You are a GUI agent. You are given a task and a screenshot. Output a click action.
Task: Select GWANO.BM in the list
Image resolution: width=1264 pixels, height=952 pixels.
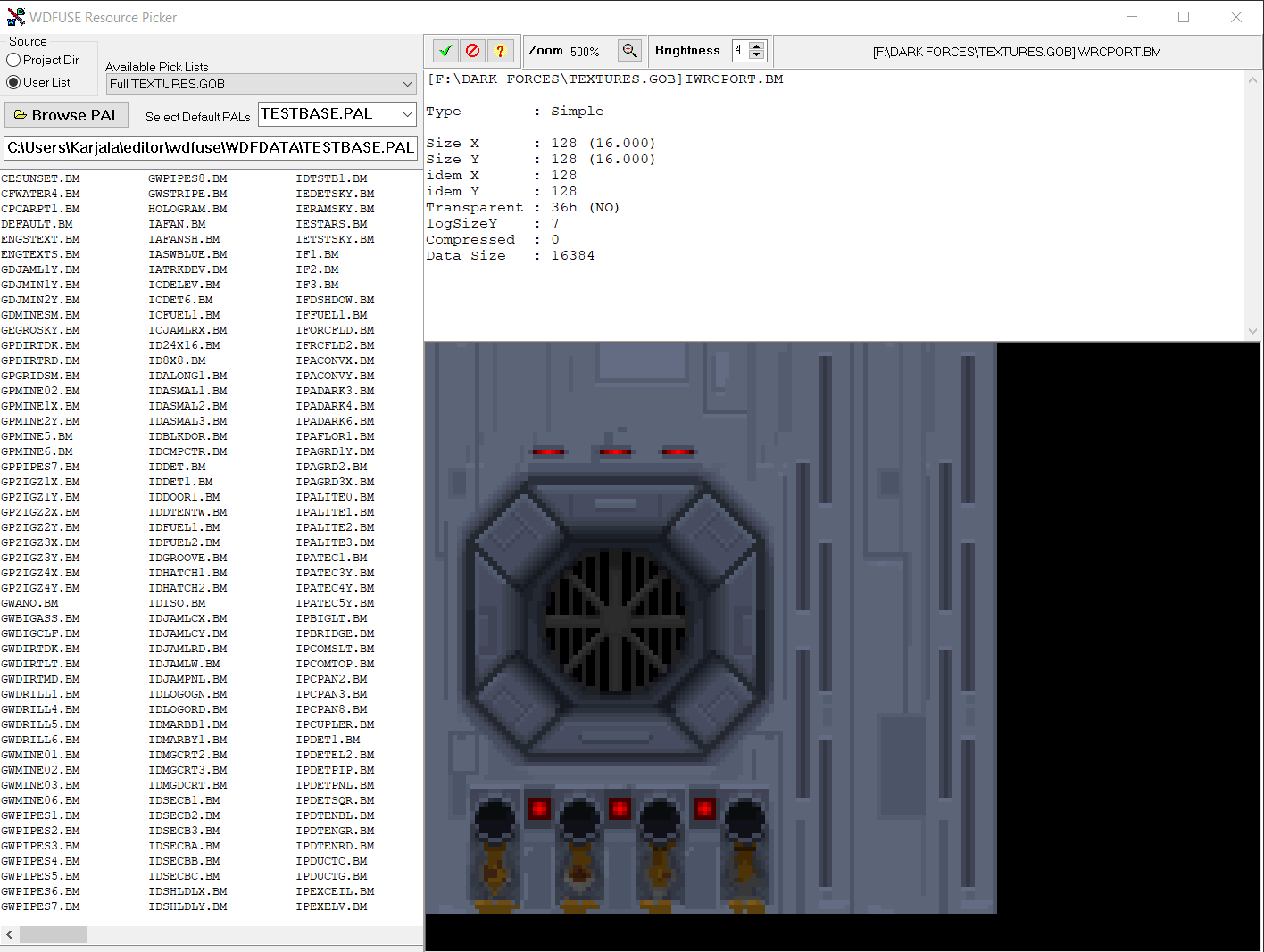coord(29,603)
